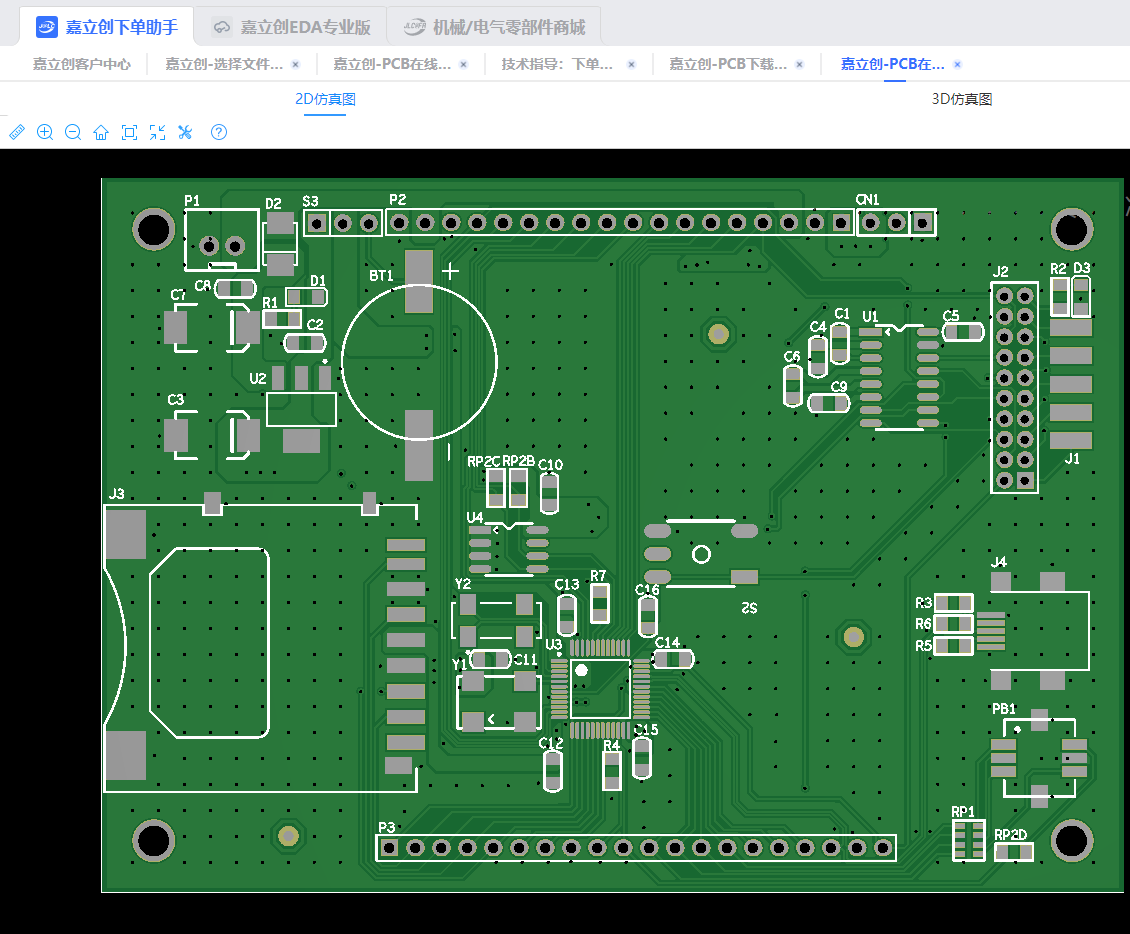This screenshot has width=1130, height=934.
Task: Click the zoom out magnifier icon
Action: click(72, 132)
